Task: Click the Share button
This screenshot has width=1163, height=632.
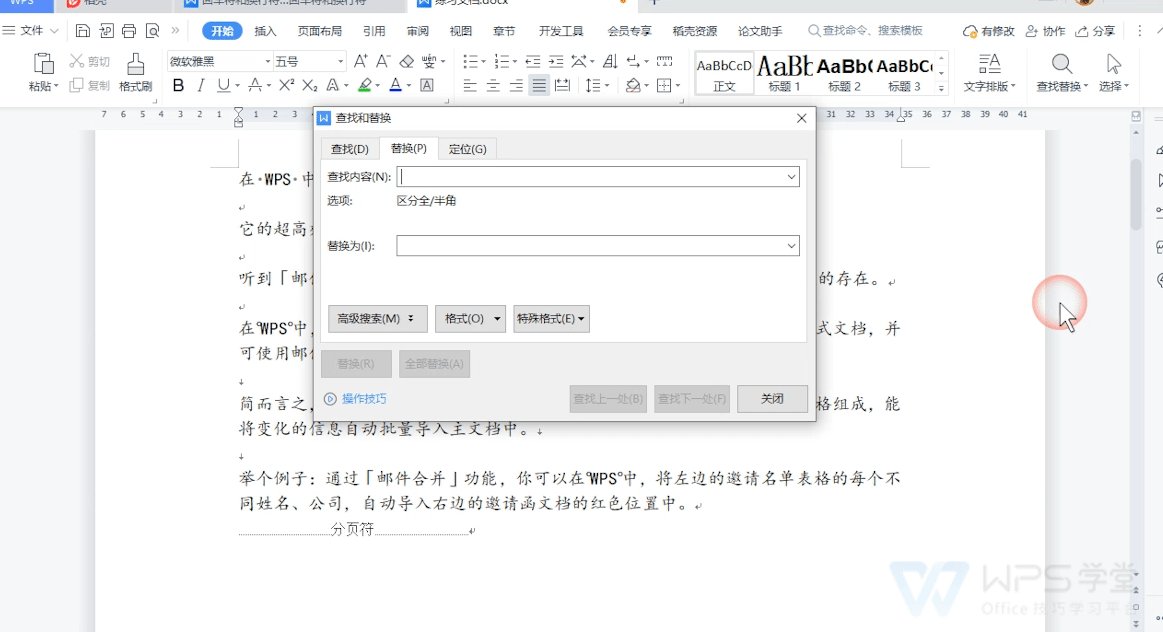Action: (1096, 30)
